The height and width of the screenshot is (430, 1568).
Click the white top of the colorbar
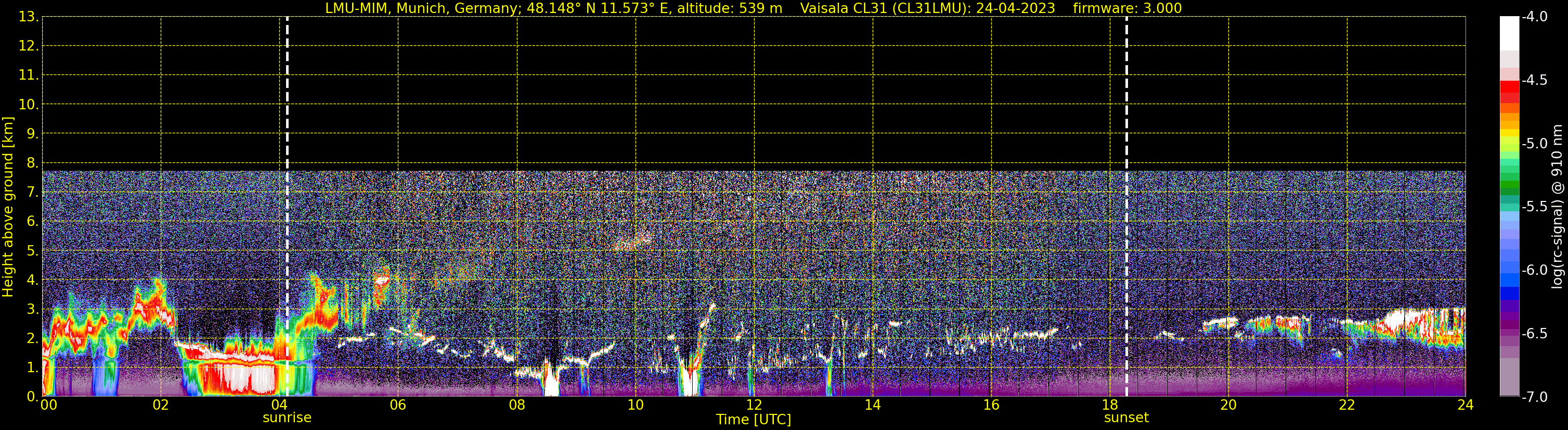point(1509,33)
